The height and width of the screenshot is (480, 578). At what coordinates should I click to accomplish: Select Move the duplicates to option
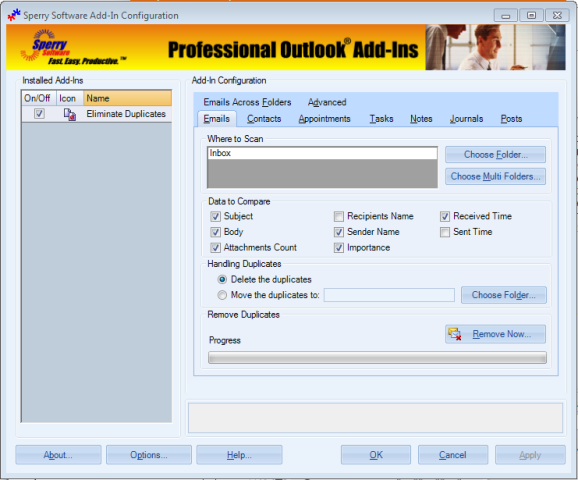click(222, 295)
